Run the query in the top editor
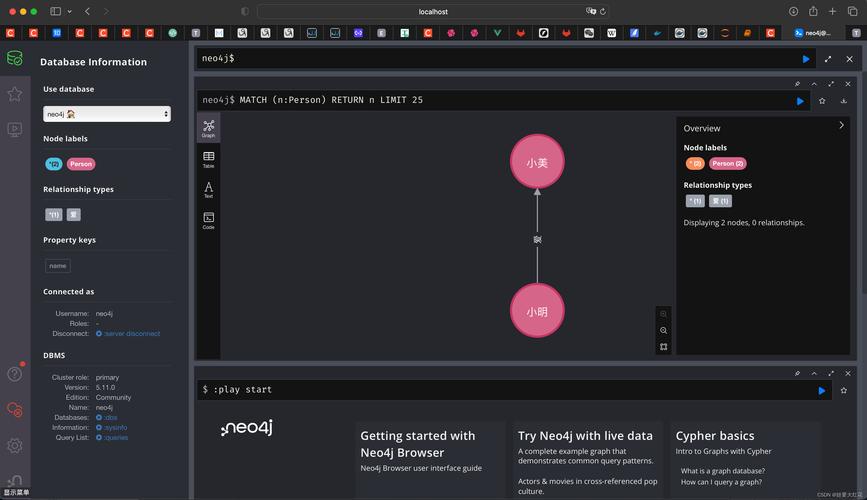This screenshot has width=867, height=500. click(806, 59)
